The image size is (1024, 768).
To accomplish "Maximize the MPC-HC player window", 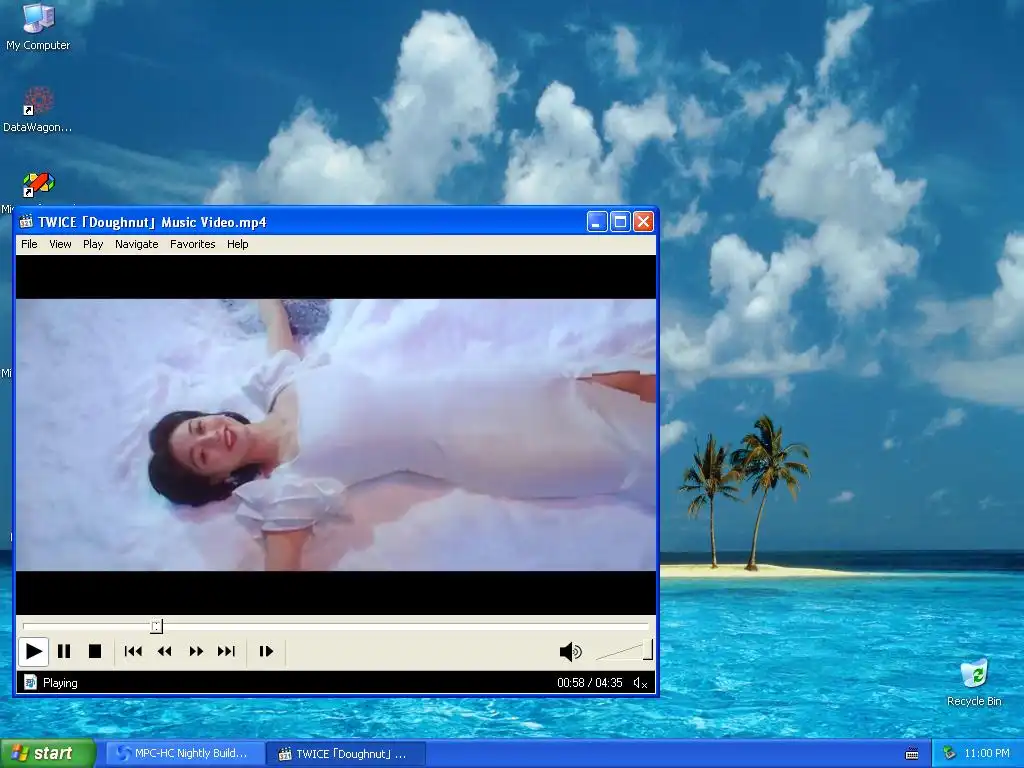I will [x=620, y=222].
